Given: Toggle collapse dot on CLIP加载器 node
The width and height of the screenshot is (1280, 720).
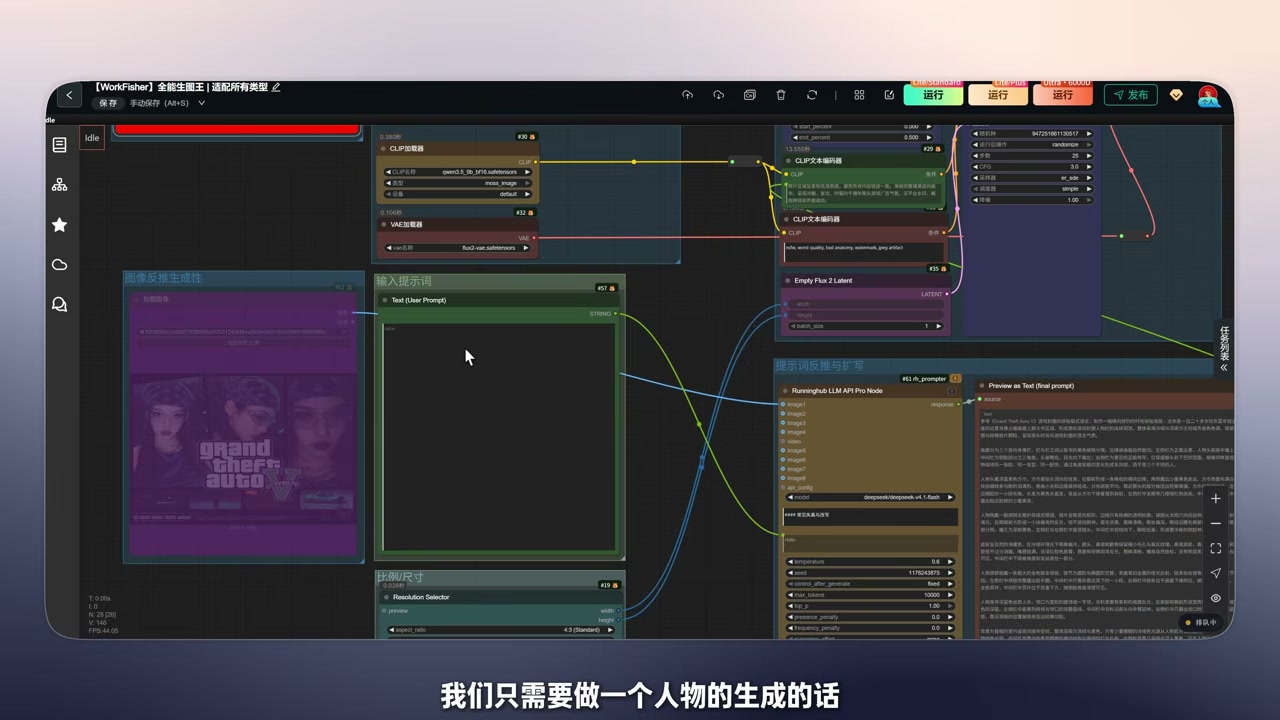Looking at the screenshot, I should coord(384,149).
